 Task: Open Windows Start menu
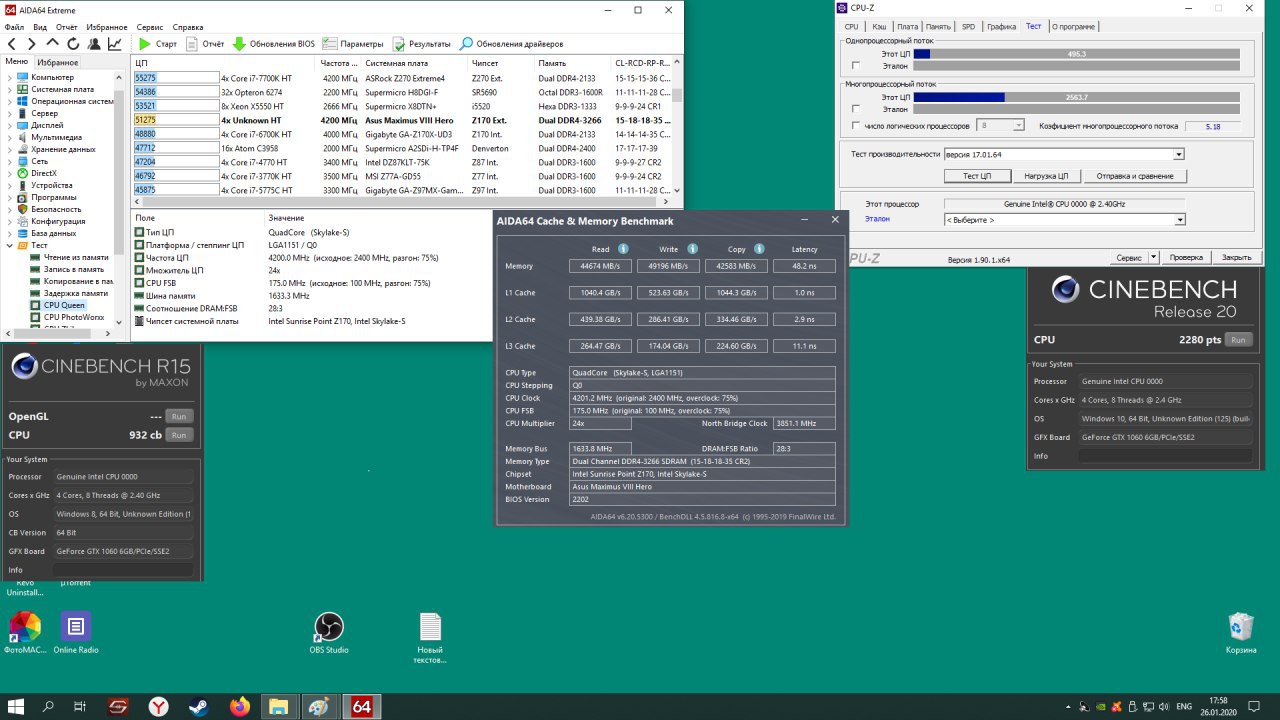pyautogui.click(x=17, y=706)
